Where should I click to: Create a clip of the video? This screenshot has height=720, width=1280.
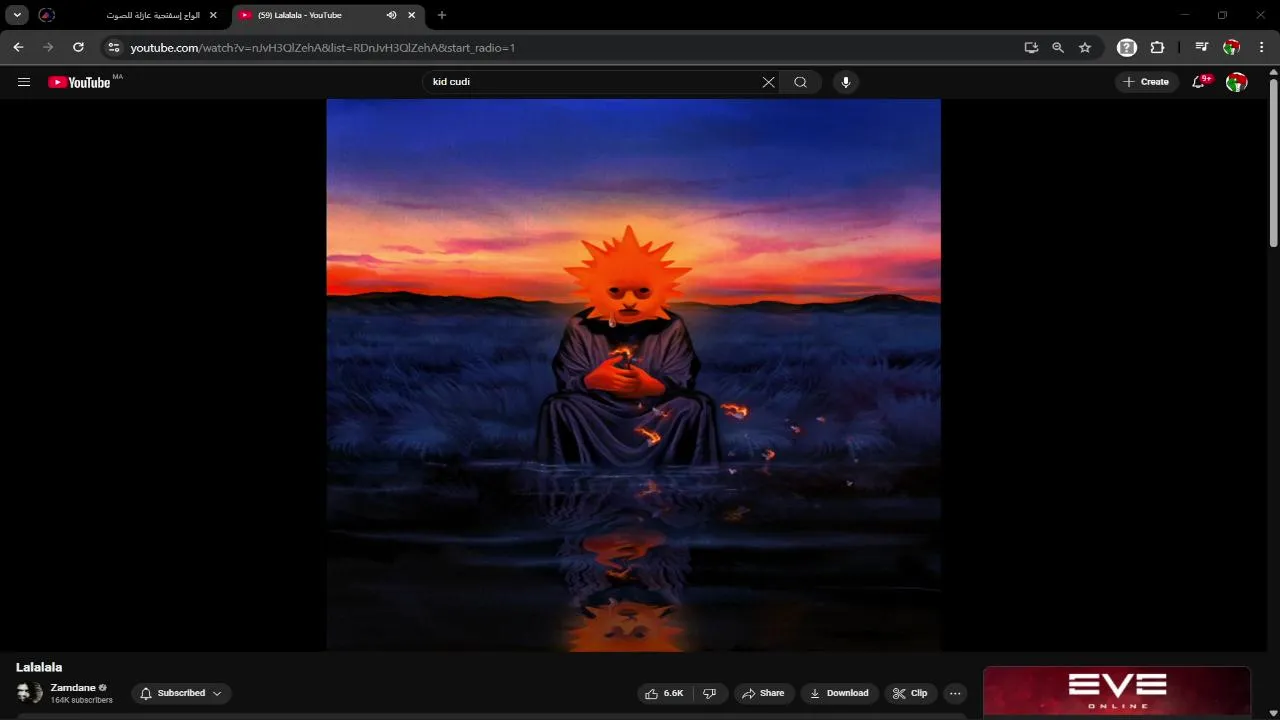(910, 693)
